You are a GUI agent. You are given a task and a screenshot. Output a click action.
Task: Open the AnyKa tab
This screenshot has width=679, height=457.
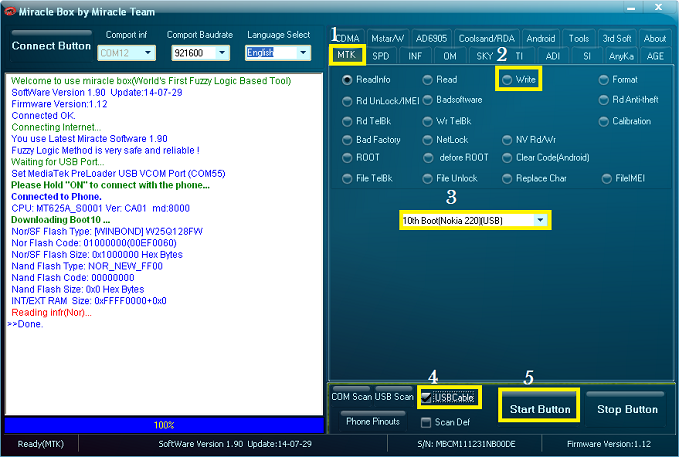[x=621, y=56]
